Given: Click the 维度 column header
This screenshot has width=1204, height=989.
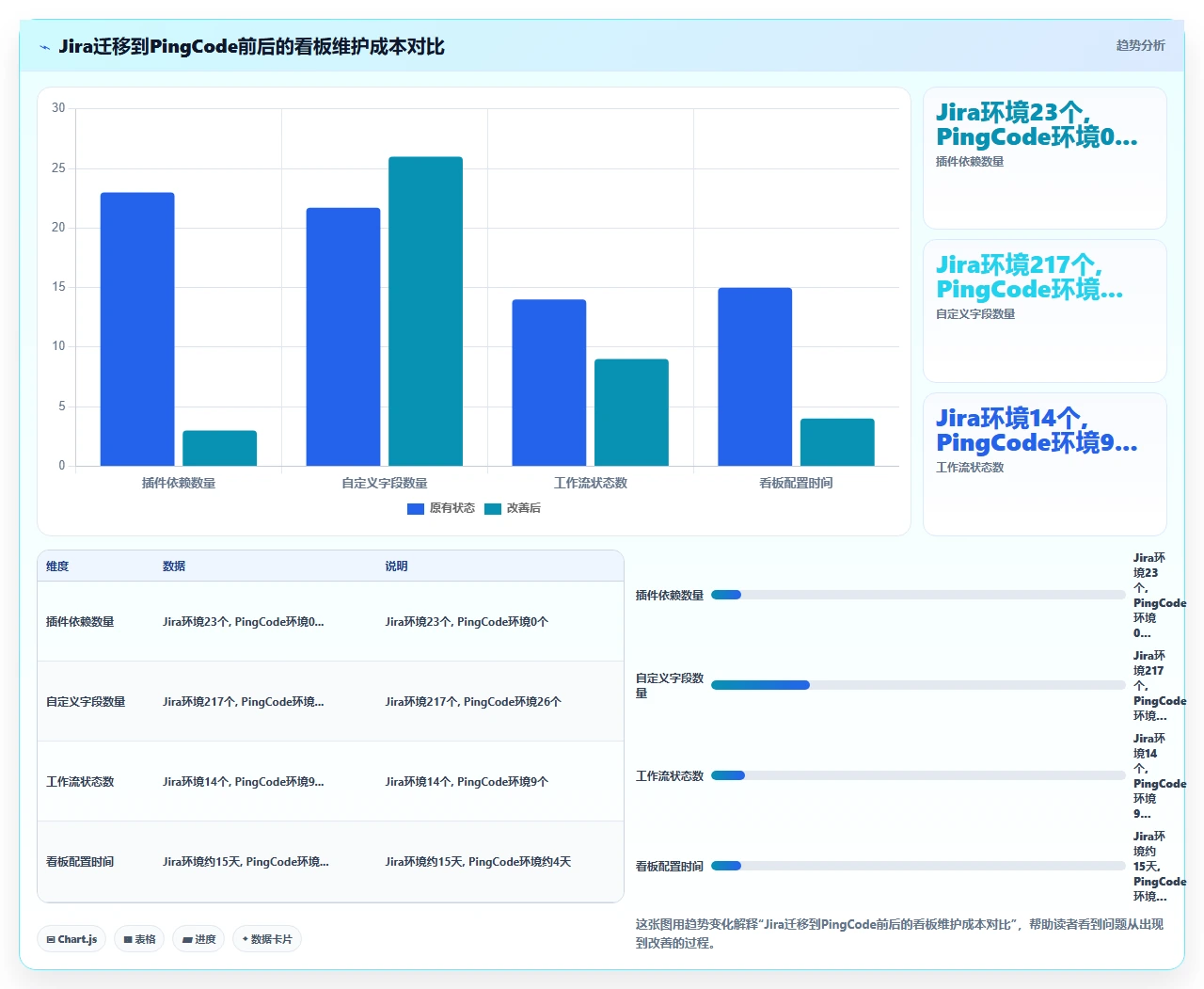Looking at the screenshot, I should coord(57,566).
